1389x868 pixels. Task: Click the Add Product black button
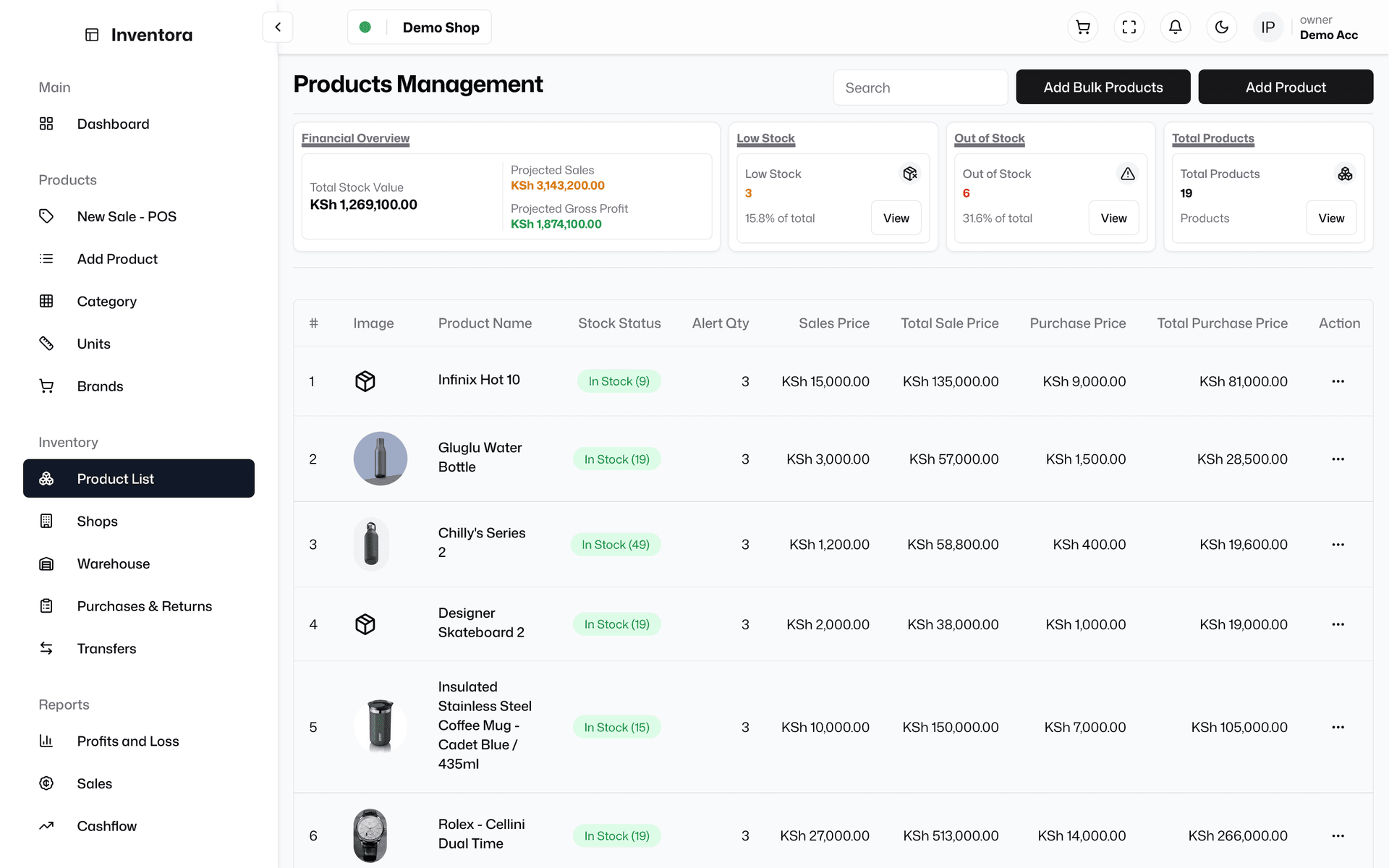click(1286, 87)
